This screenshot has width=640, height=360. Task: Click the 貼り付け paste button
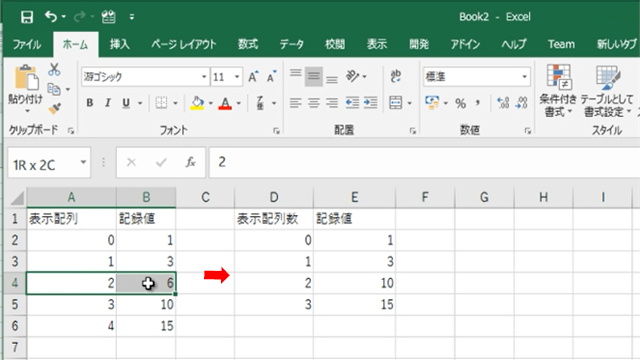point(25,88)
